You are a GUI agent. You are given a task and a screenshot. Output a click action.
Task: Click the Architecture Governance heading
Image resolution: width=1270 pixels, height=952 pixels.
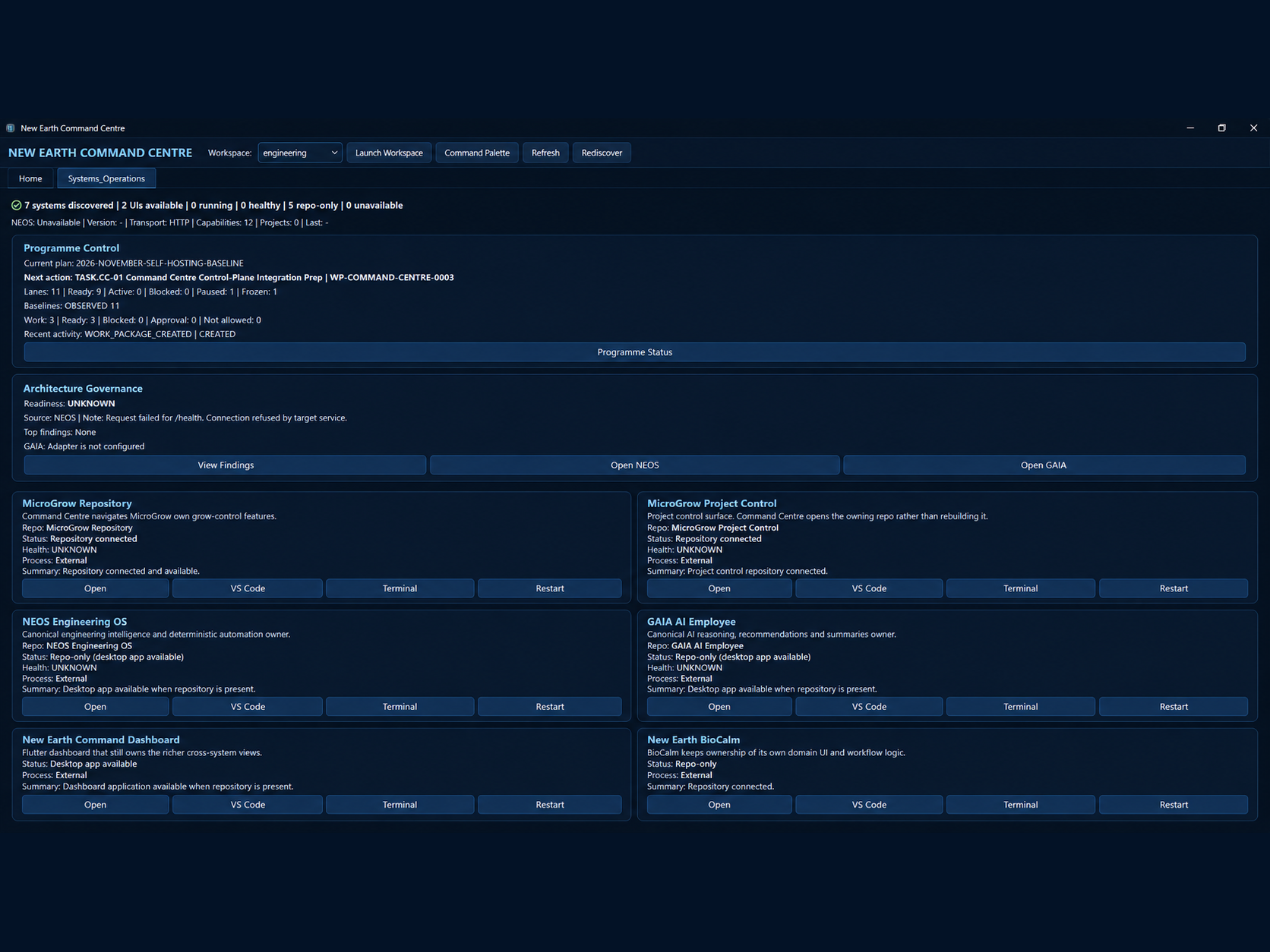83,389
